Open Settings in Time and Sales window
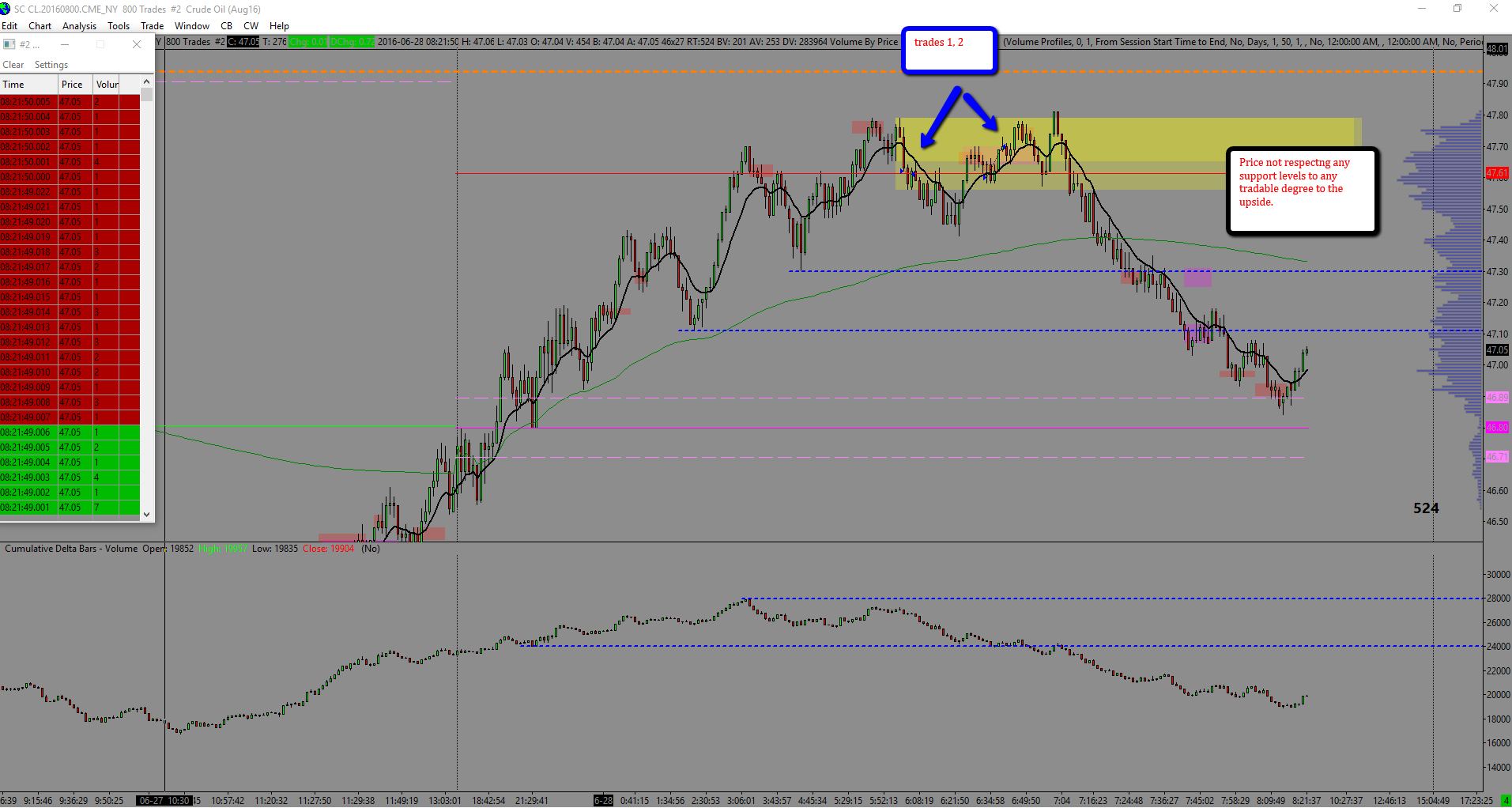Viewport: 1512px width, 808px height. pos(51,65)
